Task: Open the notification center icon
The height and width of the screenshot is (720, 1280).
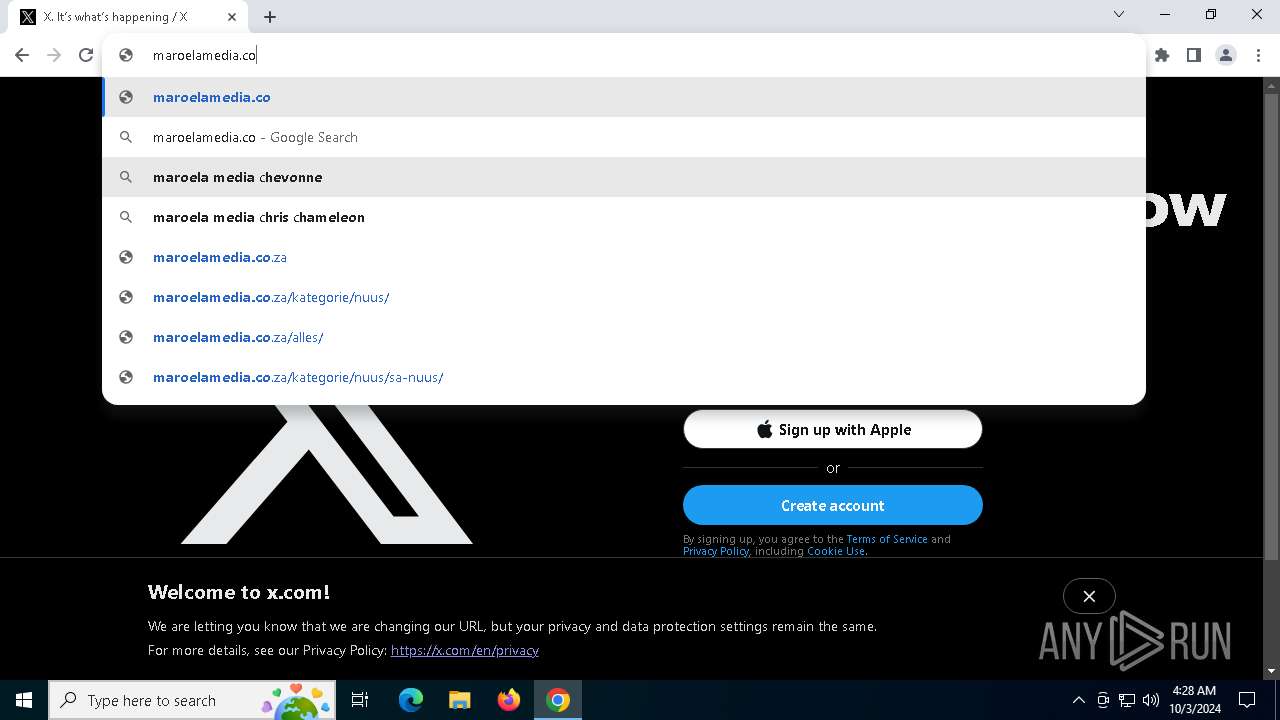Action: coord(1247,700)
